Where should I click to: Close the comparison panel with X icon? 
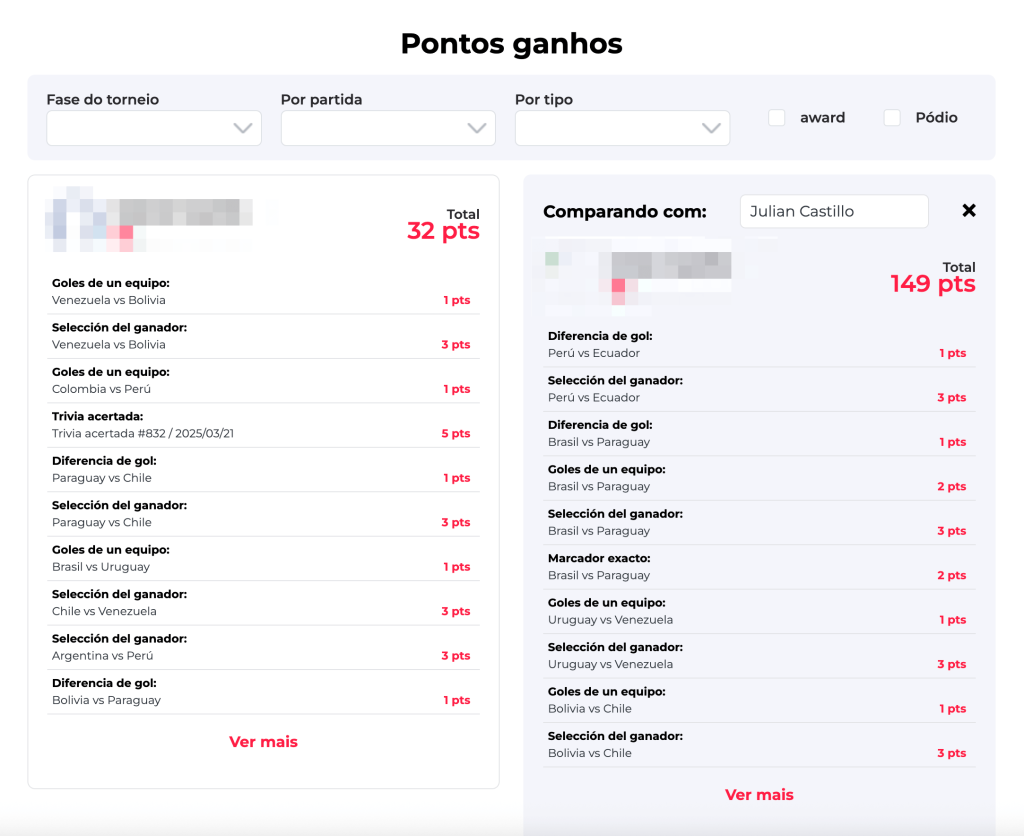[x=968, y=211]
